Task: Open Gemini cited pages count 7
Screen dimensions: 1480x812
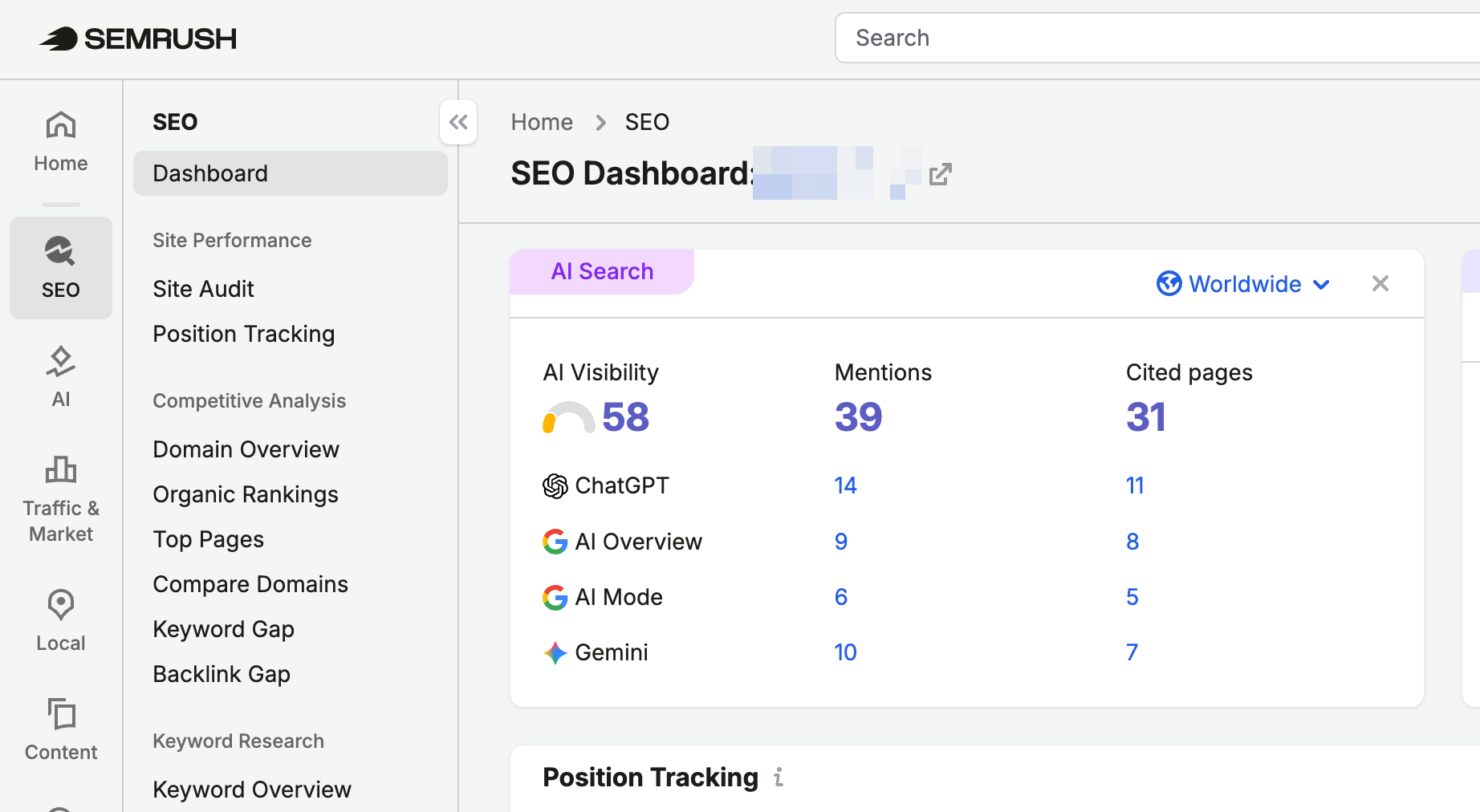Action: 1132,652
